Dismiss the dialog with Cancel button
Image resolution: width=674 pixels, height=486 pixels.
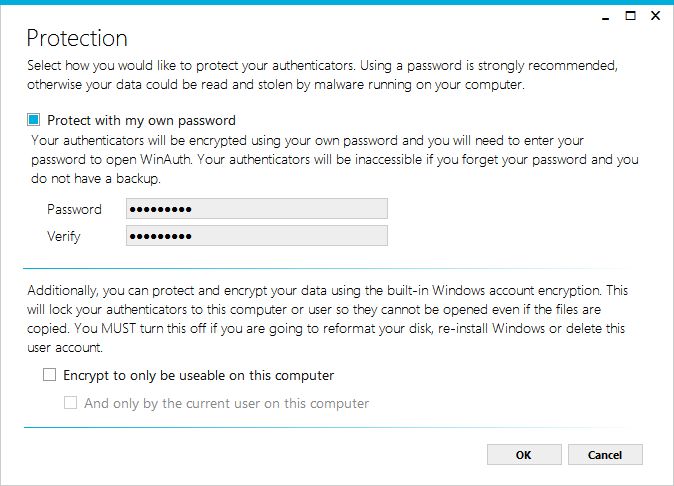(x=605, y=455)
